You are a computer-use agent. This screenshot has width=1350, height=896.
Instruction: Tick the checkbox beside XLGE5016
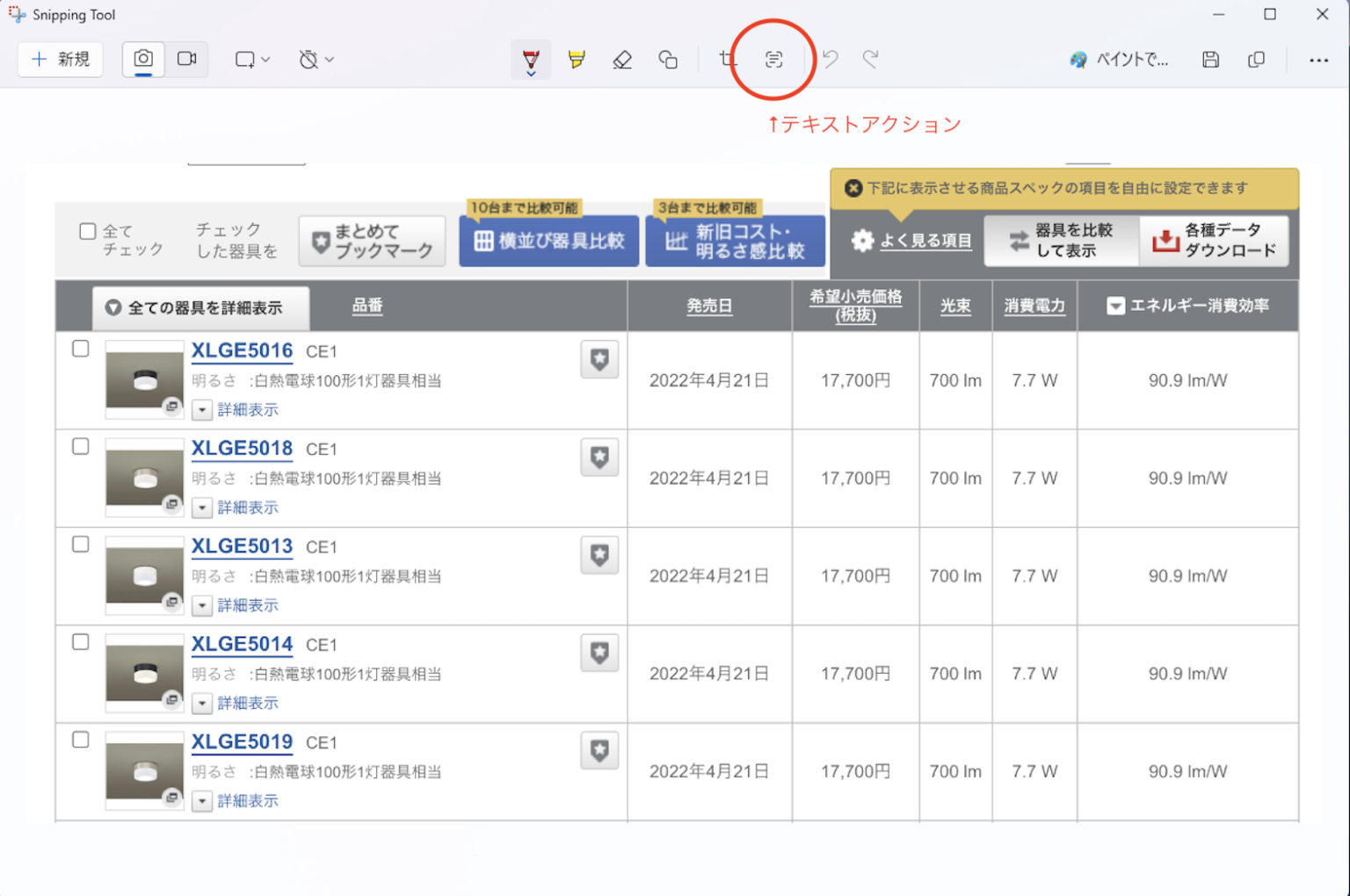[x=80, y=349]
